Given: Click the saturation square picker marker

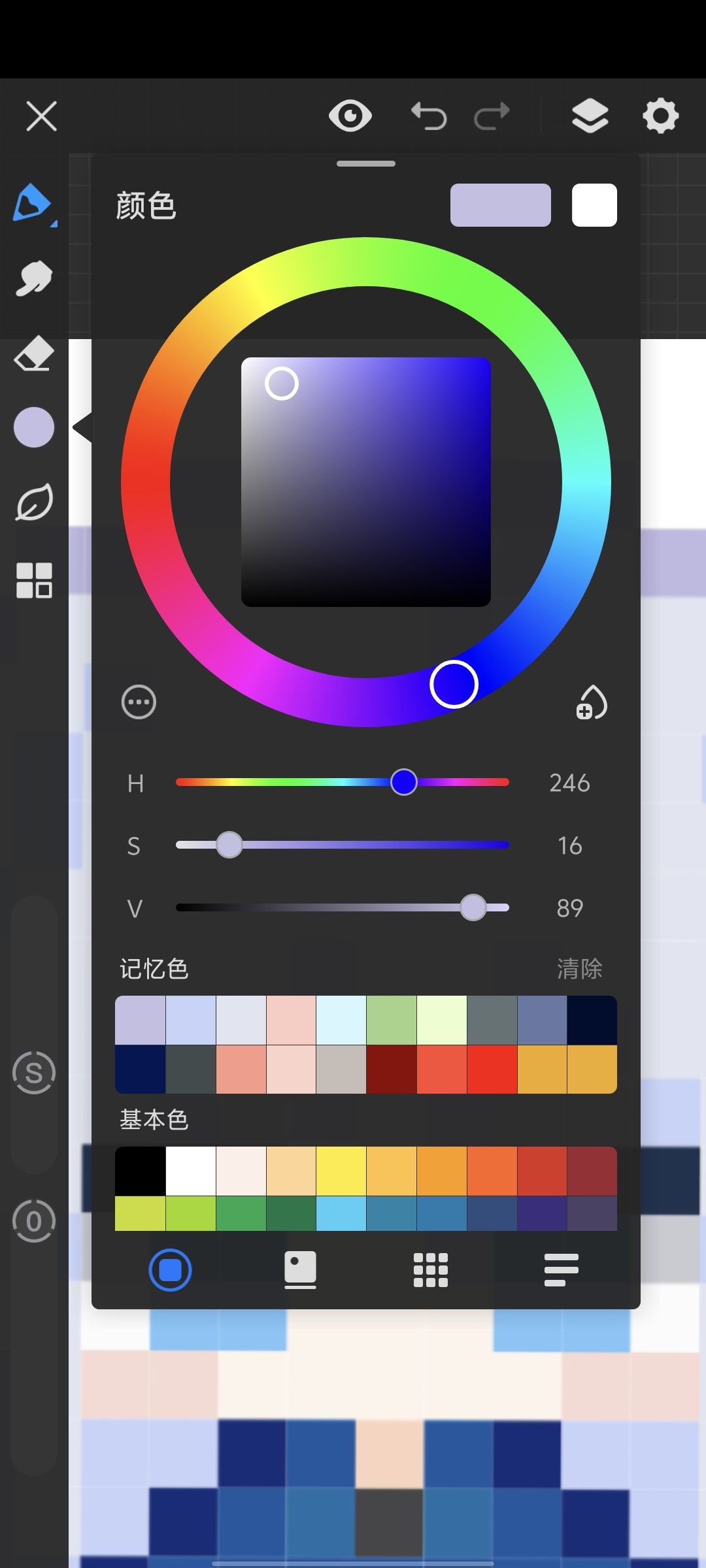Looking at the screenshot, I should [x=282, y=384].
